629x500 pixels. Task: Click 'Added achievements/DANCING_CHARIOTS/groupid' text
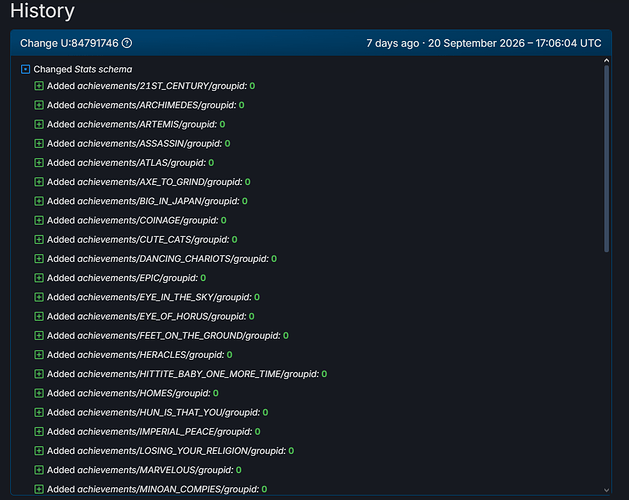coord(158,259)
